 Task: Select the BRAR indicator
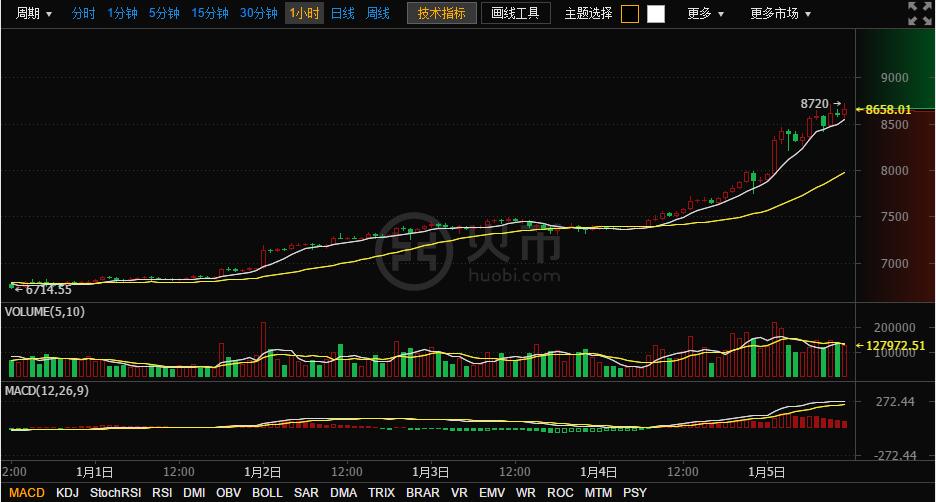click(x=423, y=493)
